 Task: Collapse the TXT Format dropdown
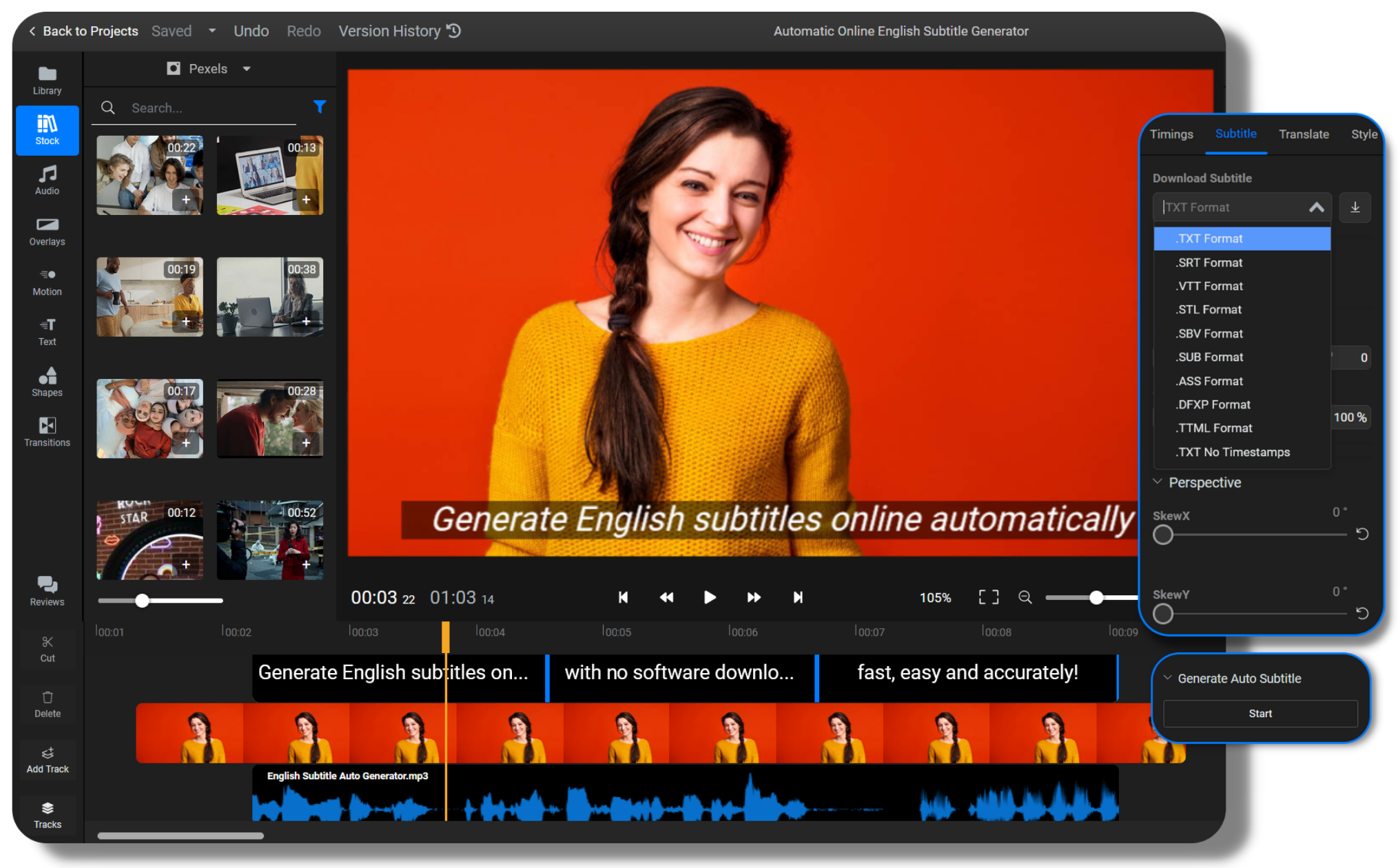(1316, 207)
